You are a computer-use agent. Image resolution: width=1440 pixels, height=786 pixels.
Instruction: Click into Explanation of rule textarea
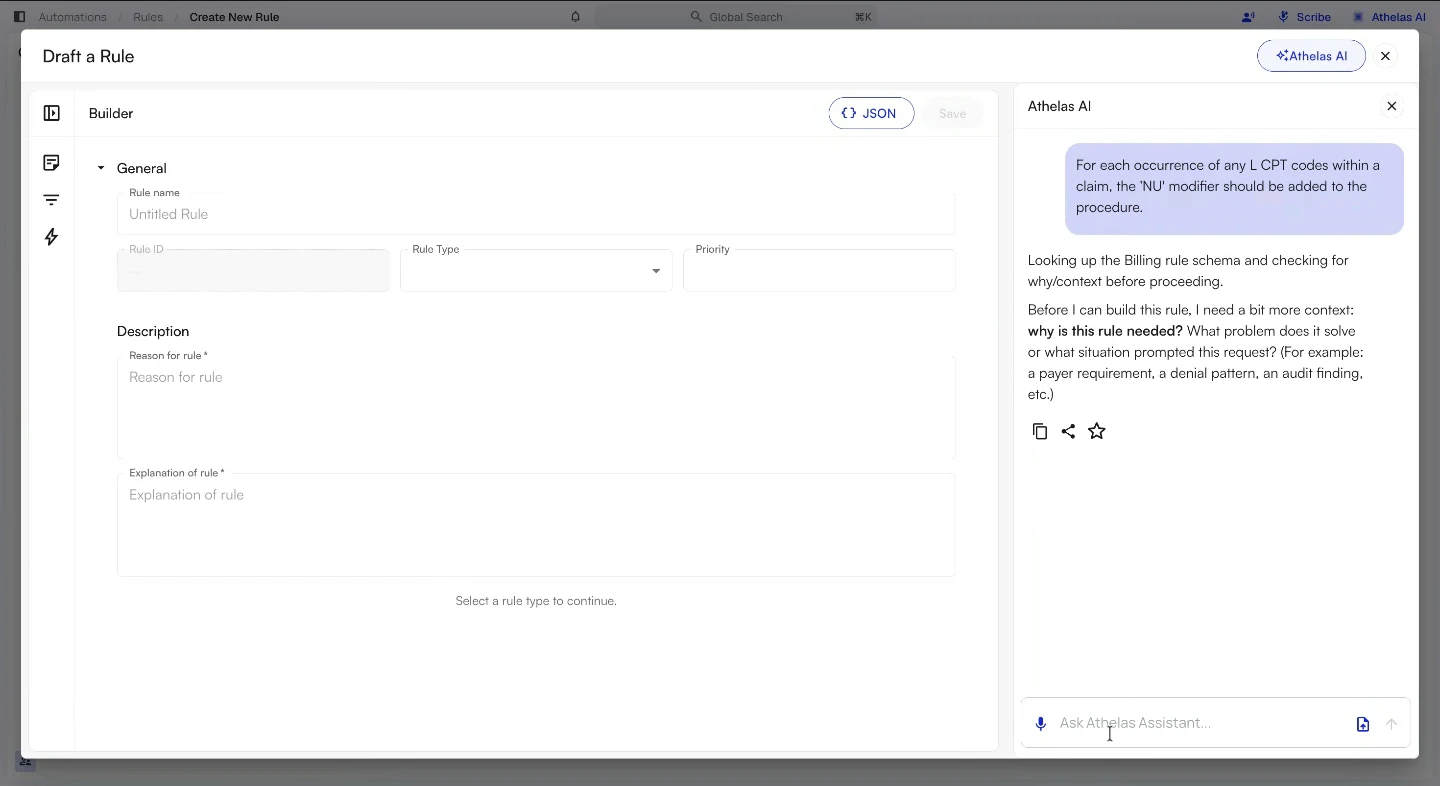536,525
